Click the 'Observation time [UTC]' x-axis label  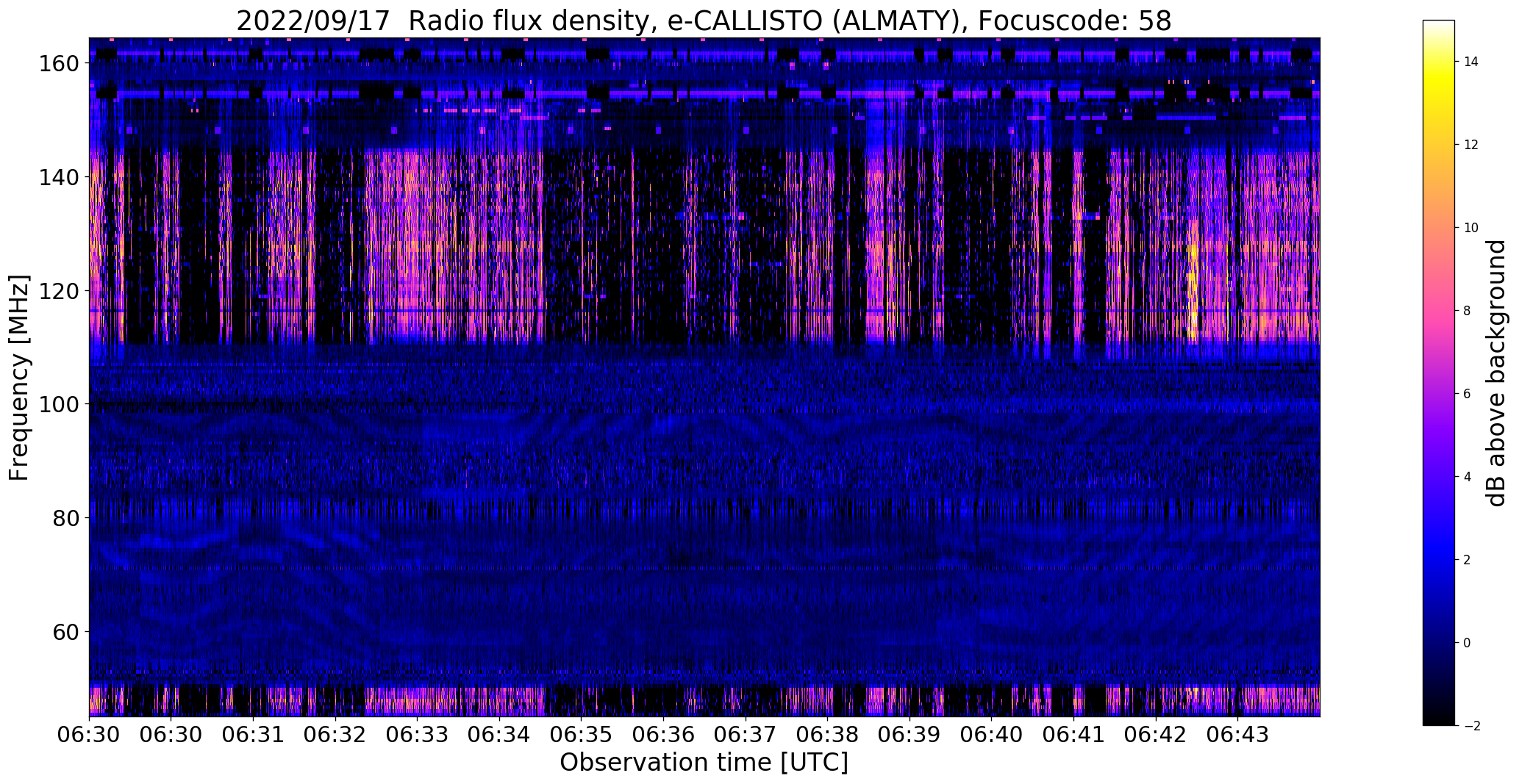[x=704, y=763]
